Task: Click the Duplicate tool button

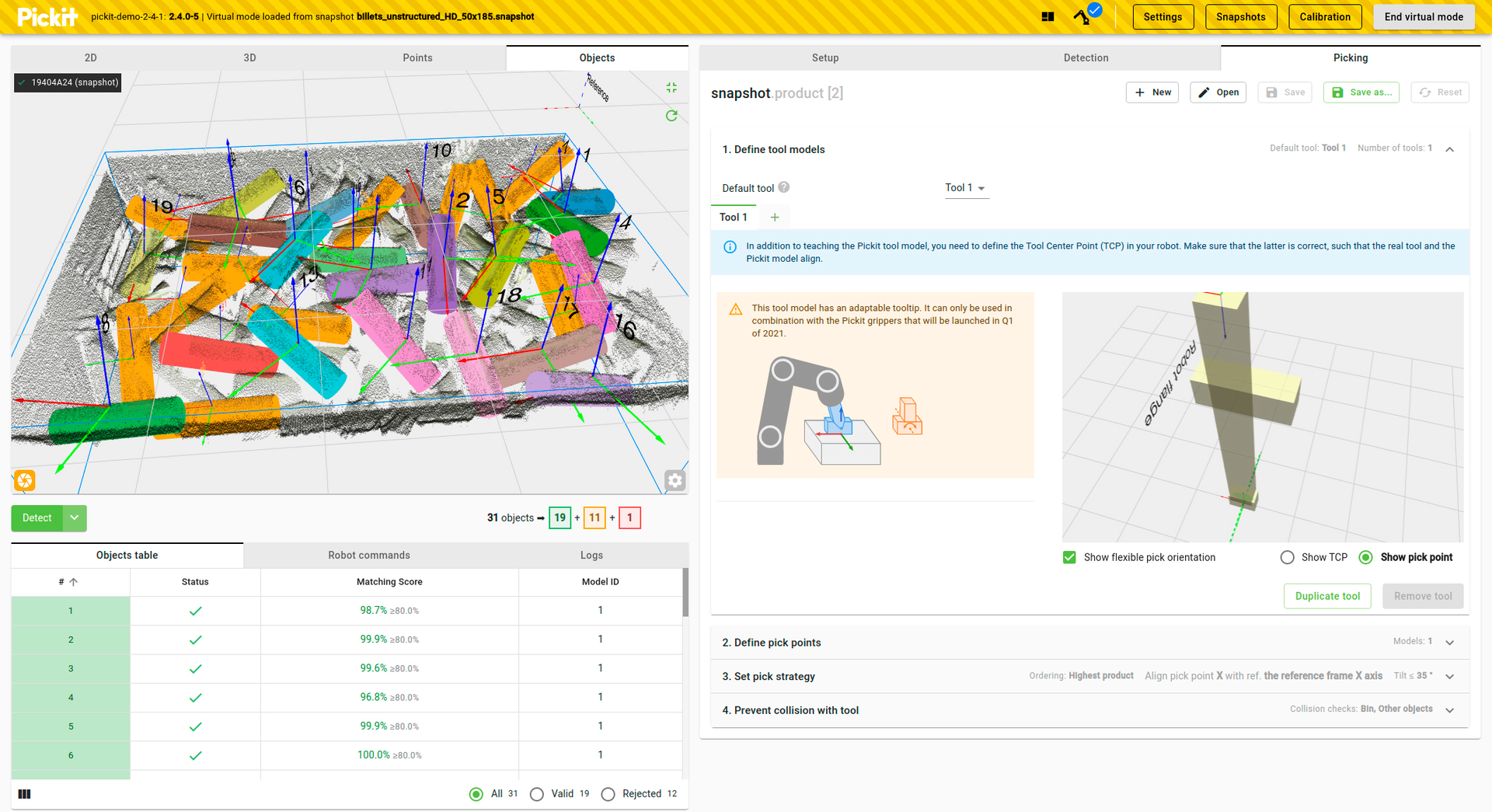Action: coord(1326,596)
